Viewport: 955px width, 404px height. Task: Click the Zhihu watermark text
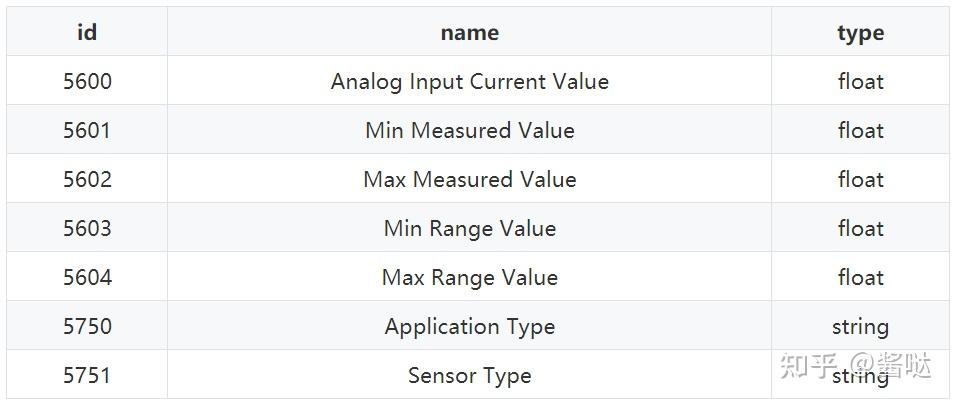tap(855, 364)
